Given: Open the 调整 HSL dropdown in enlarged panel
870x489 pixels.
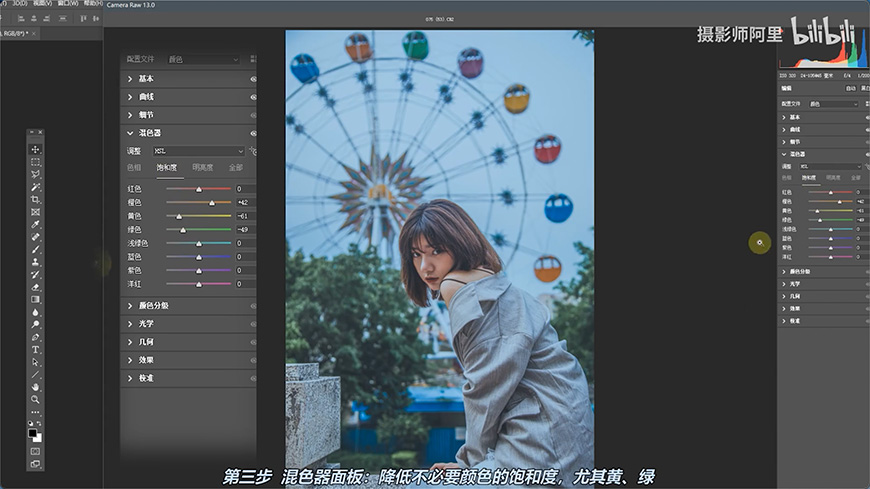Looking at the screenshot, I should click(199, 151).
